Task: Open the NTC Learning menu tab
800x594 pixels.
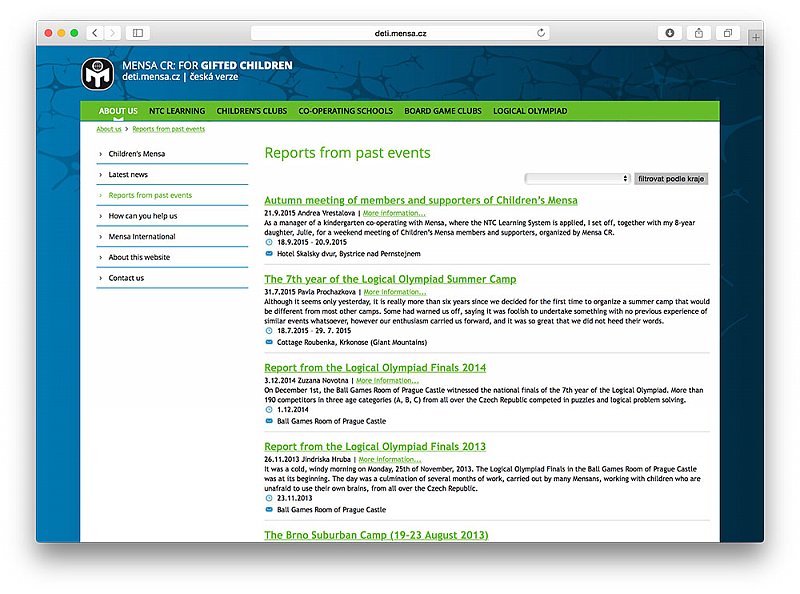Action: (x=177, y=111)
